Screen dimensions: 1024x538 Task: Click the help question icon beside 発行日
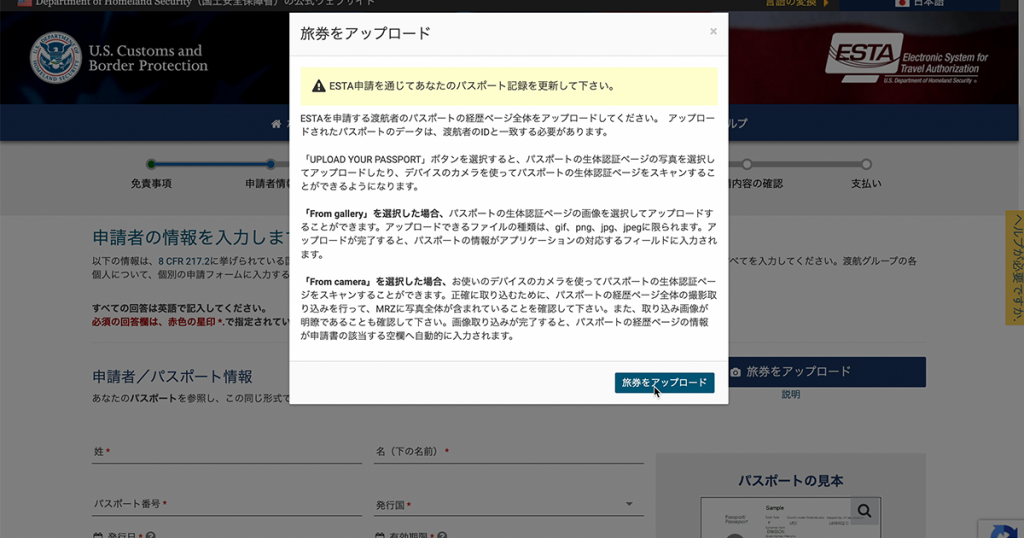point(150,536)
